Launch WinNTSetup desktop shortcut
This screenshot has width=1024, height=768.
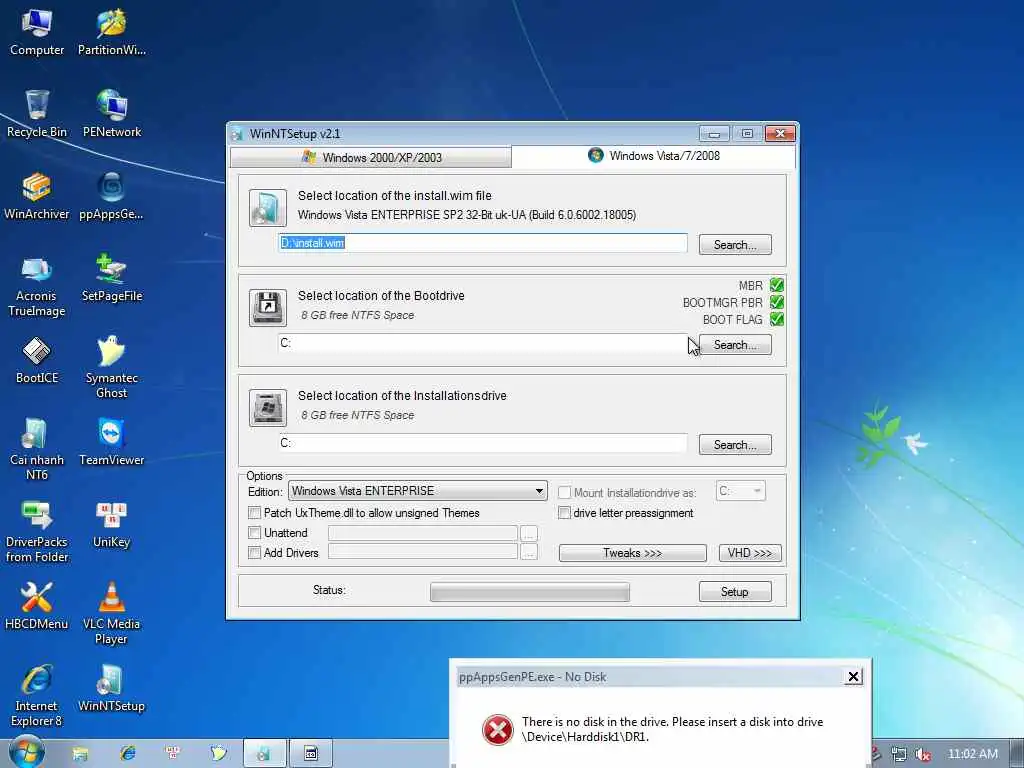[x=112, y=688]
